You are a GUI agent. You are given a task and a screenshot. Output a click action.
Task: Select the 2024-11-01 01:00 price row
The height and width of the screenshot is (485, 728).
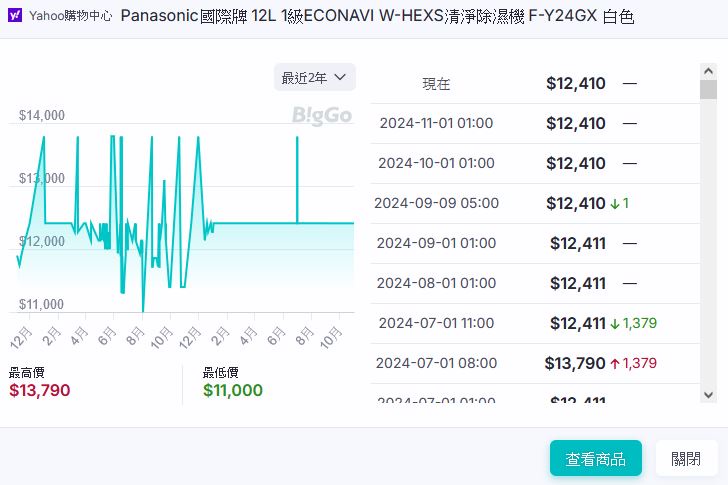[x=535, y=123]
